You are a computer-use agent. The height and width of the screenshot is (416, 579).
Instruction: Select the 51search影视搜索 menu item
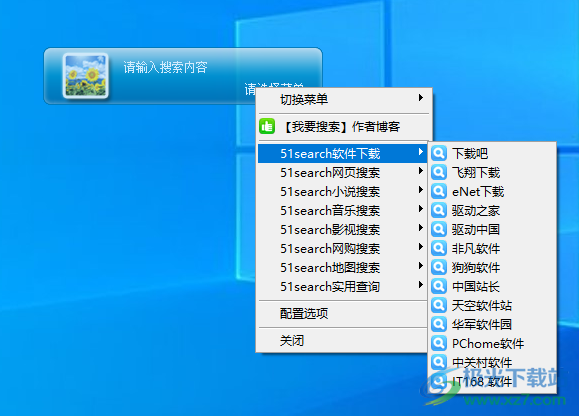[343, 230]
